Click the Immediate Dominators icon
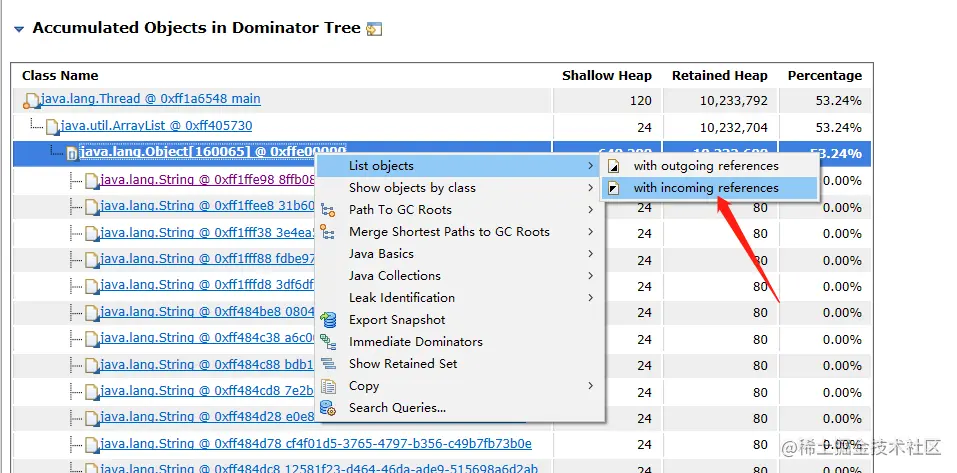The image size is (957, 473). pos(328,342)
